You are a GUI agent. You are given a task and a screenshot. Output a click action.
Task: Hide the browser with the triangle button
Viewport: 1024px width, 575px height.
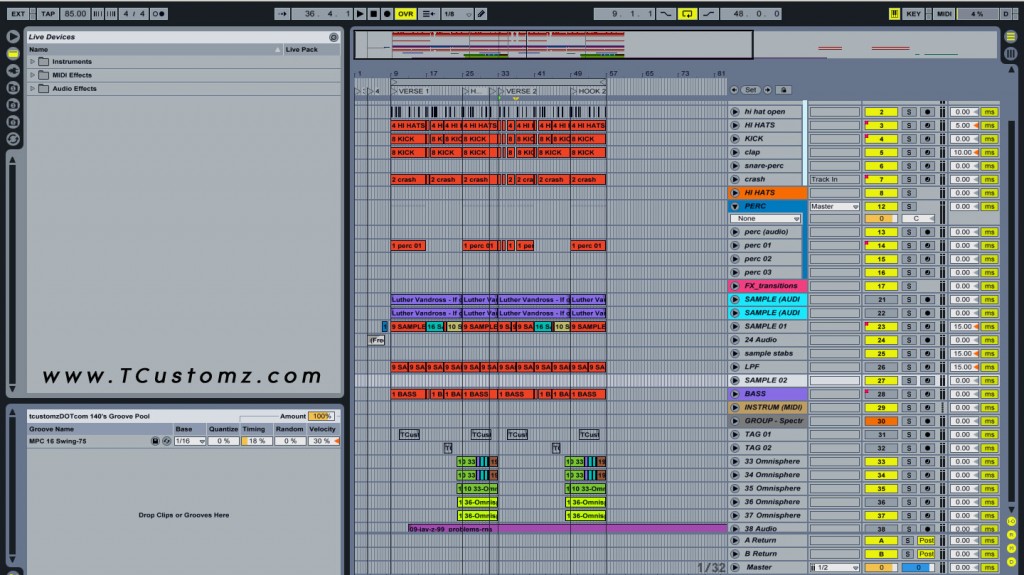pos(12,37)
